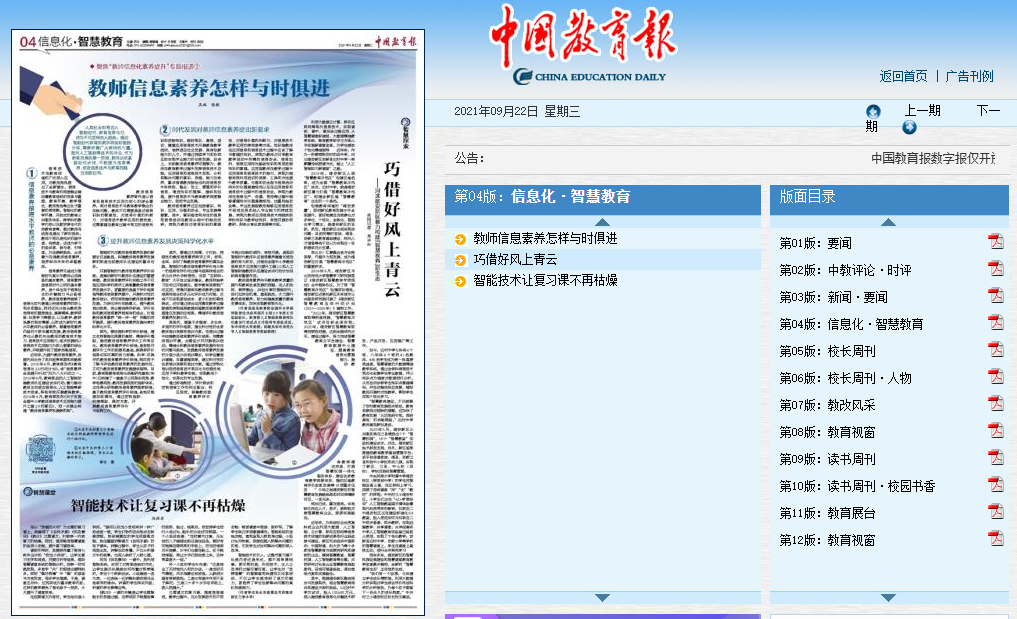
Task: Click PDF icon beside 第07版 教改风采
Action: click(995, 404)
